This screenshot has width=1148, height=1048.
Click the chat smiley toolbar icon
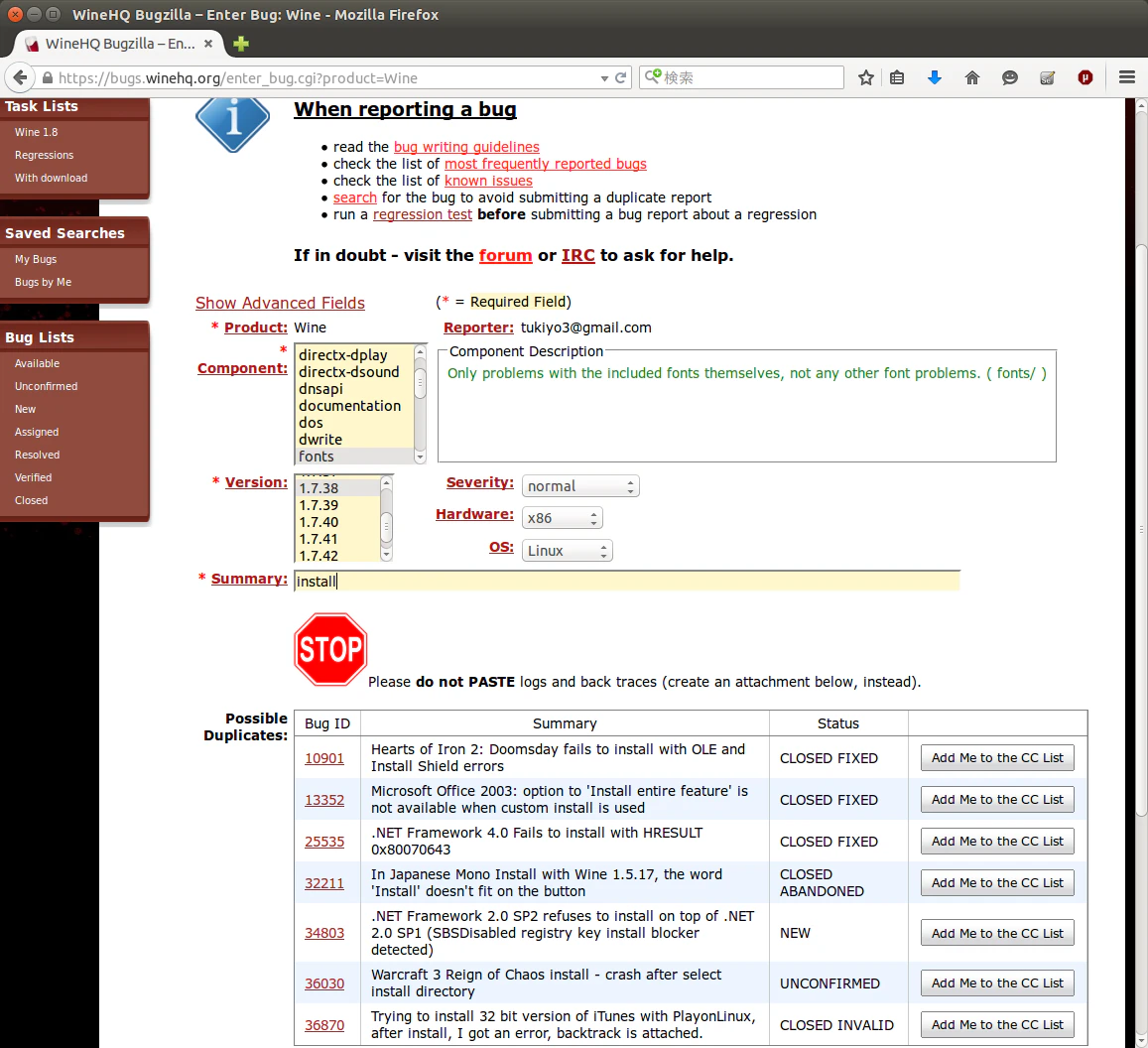[1010, 77]
